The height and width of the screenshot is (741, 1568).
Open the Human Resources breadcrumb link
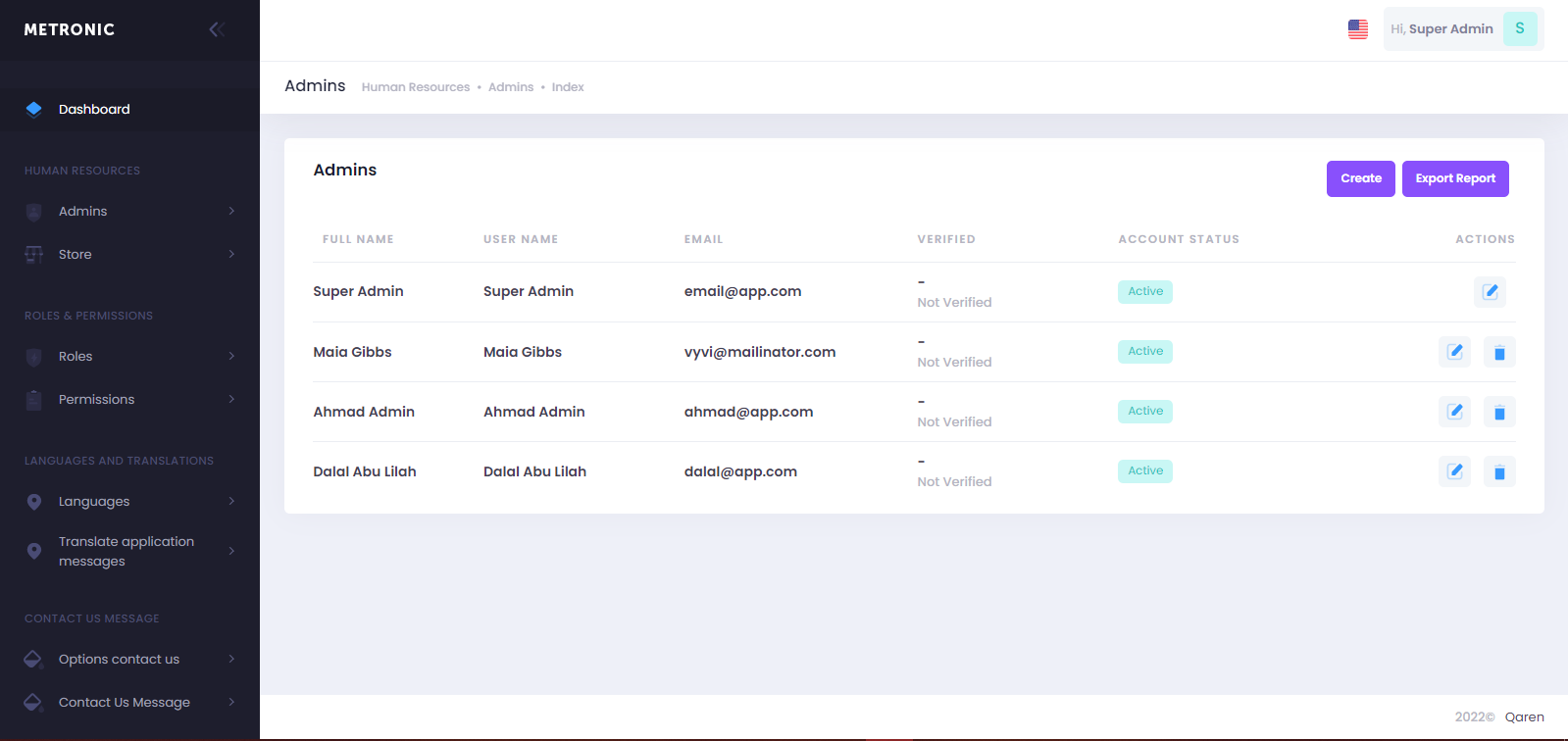415,87
